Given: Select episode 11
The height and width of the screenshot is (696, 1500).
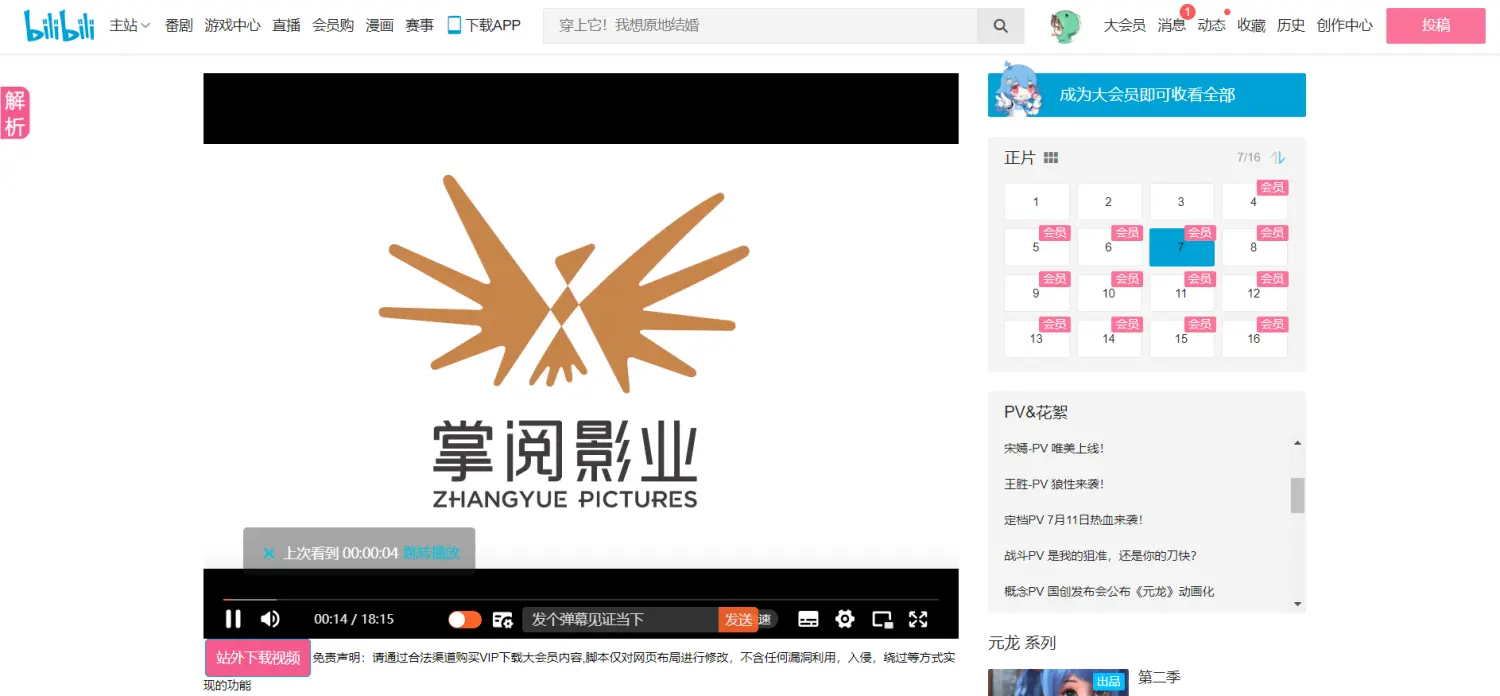Looking at the screenshot, I should (1181, 293).
